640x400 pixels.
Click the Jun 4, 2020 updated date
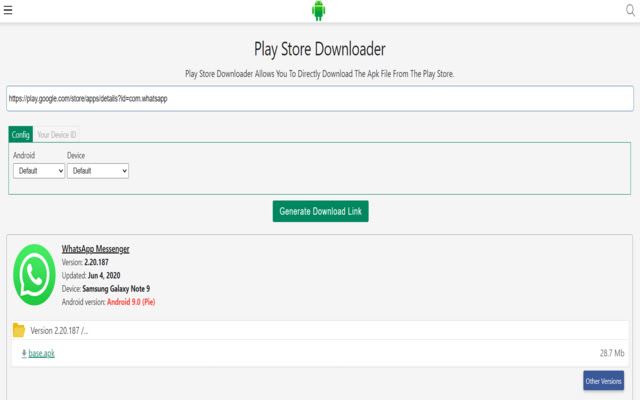coord(104,276)
